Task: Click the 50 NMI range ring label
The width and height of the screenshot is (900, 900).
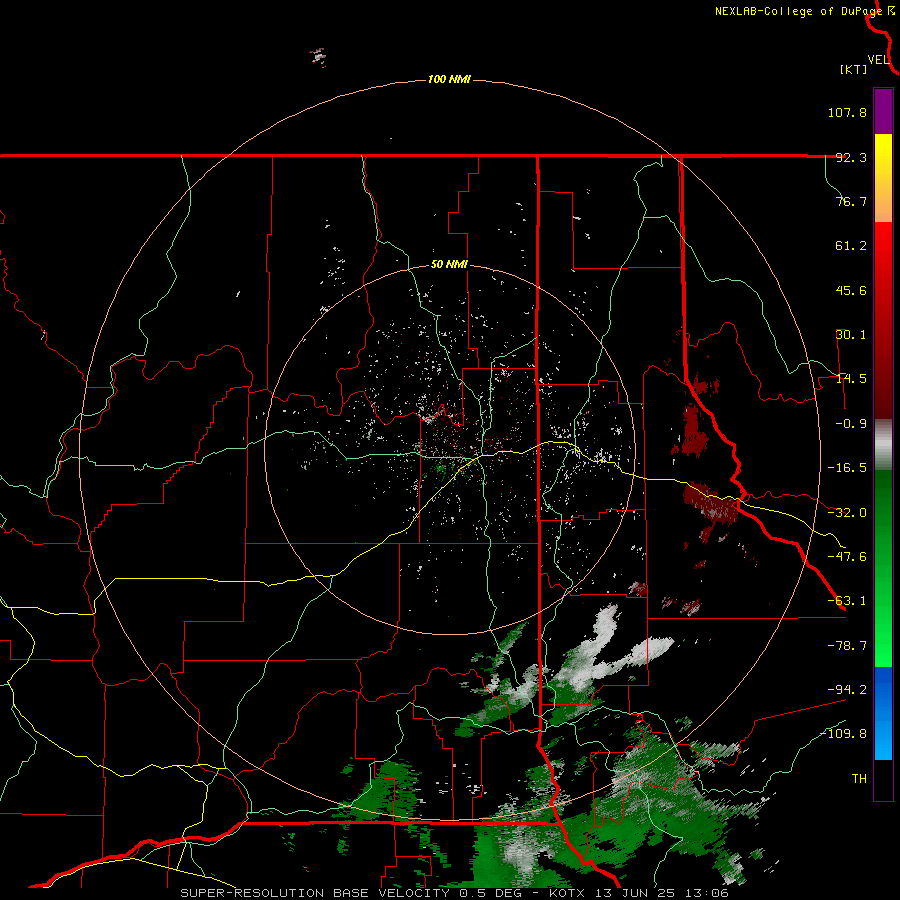Action: 449,265
